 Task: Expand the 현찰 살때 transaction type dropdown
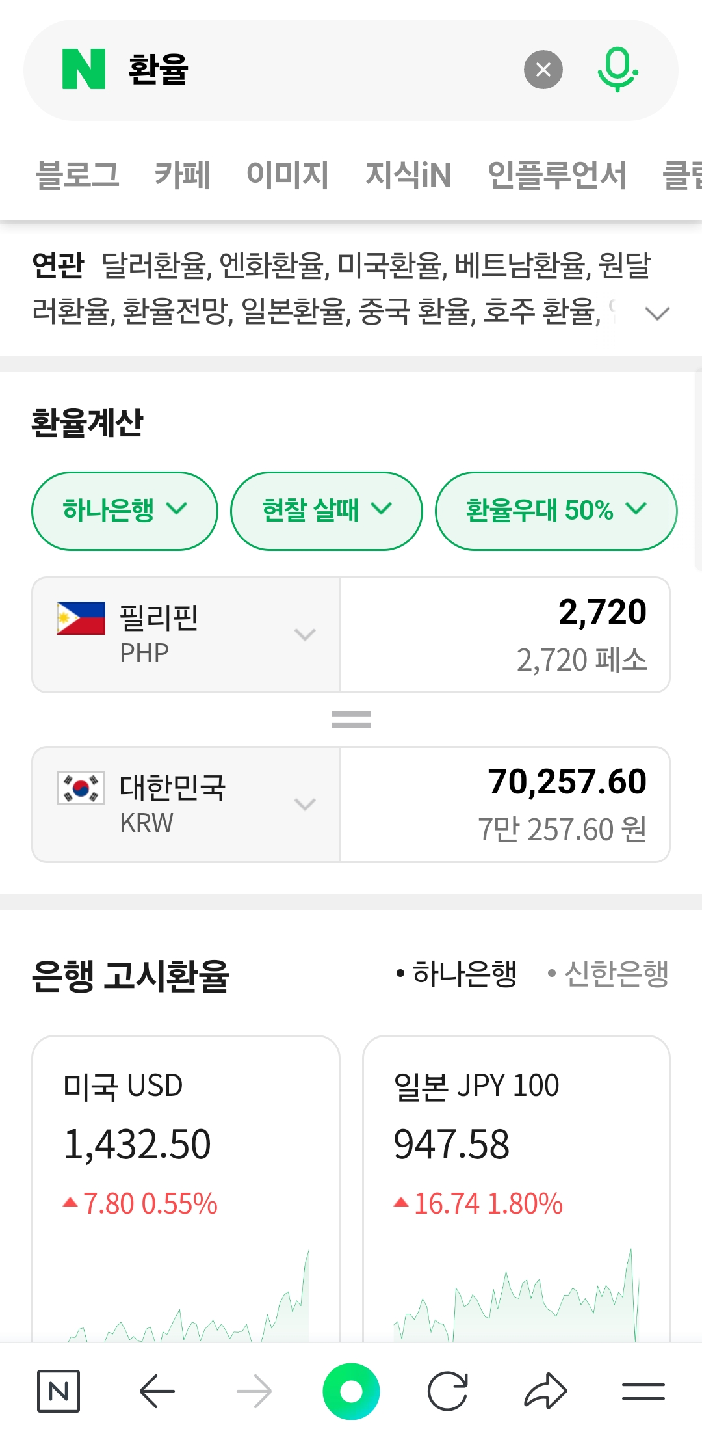(326, 510)
